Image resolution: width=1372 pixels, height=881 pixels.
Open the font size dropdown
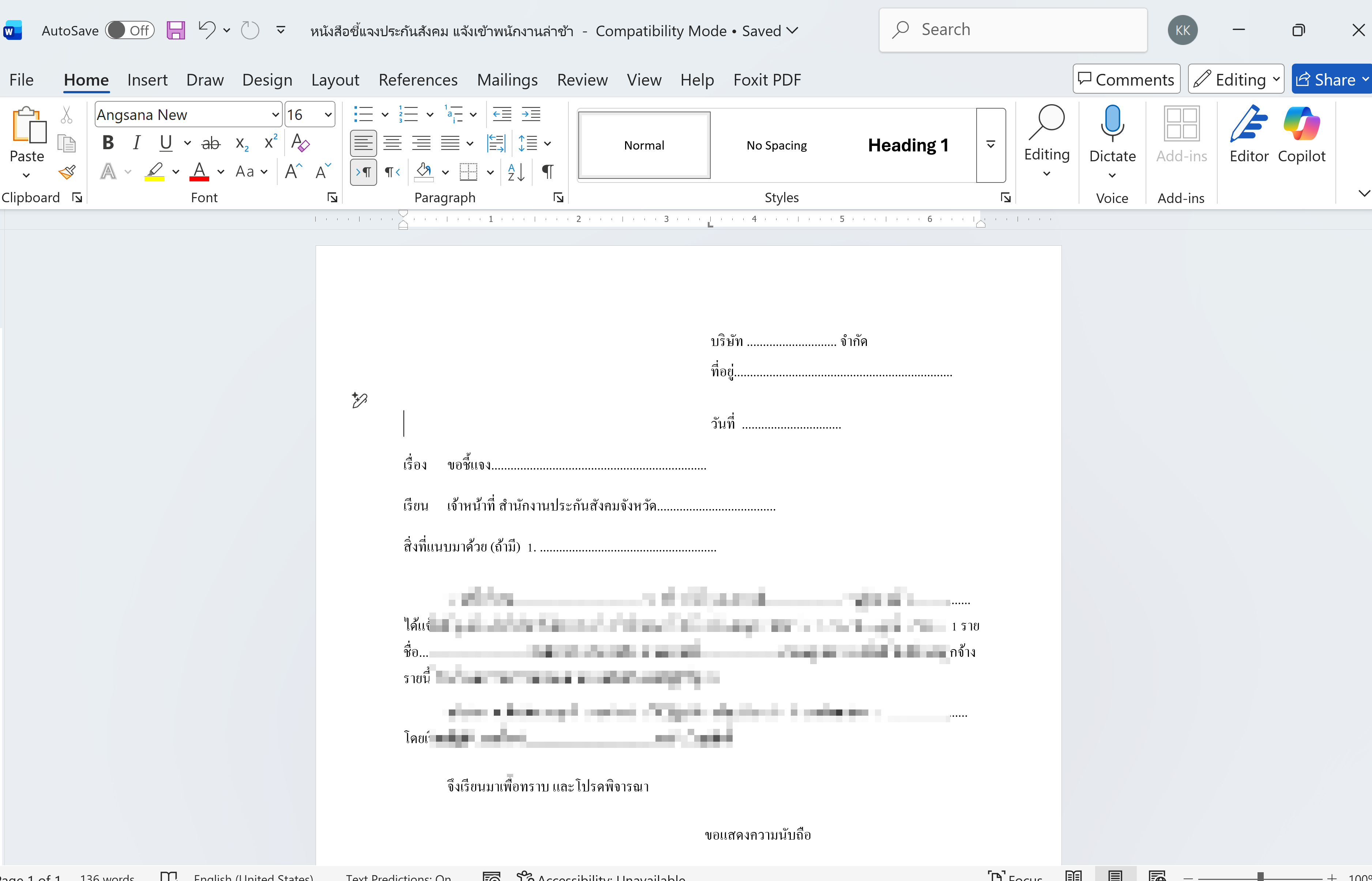tap(328, 115)
